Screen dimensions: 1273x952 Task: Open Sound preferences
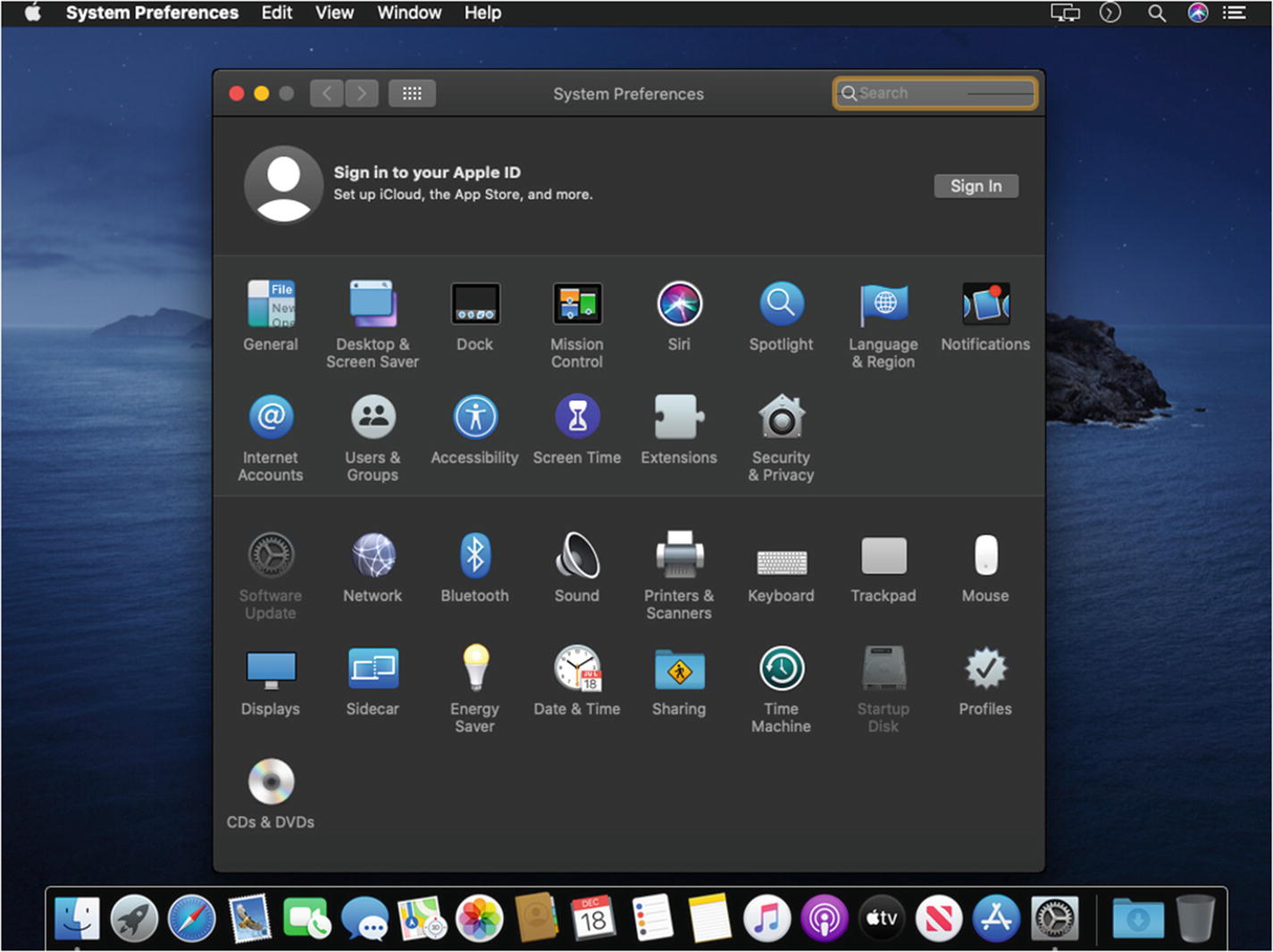point(577,555)
